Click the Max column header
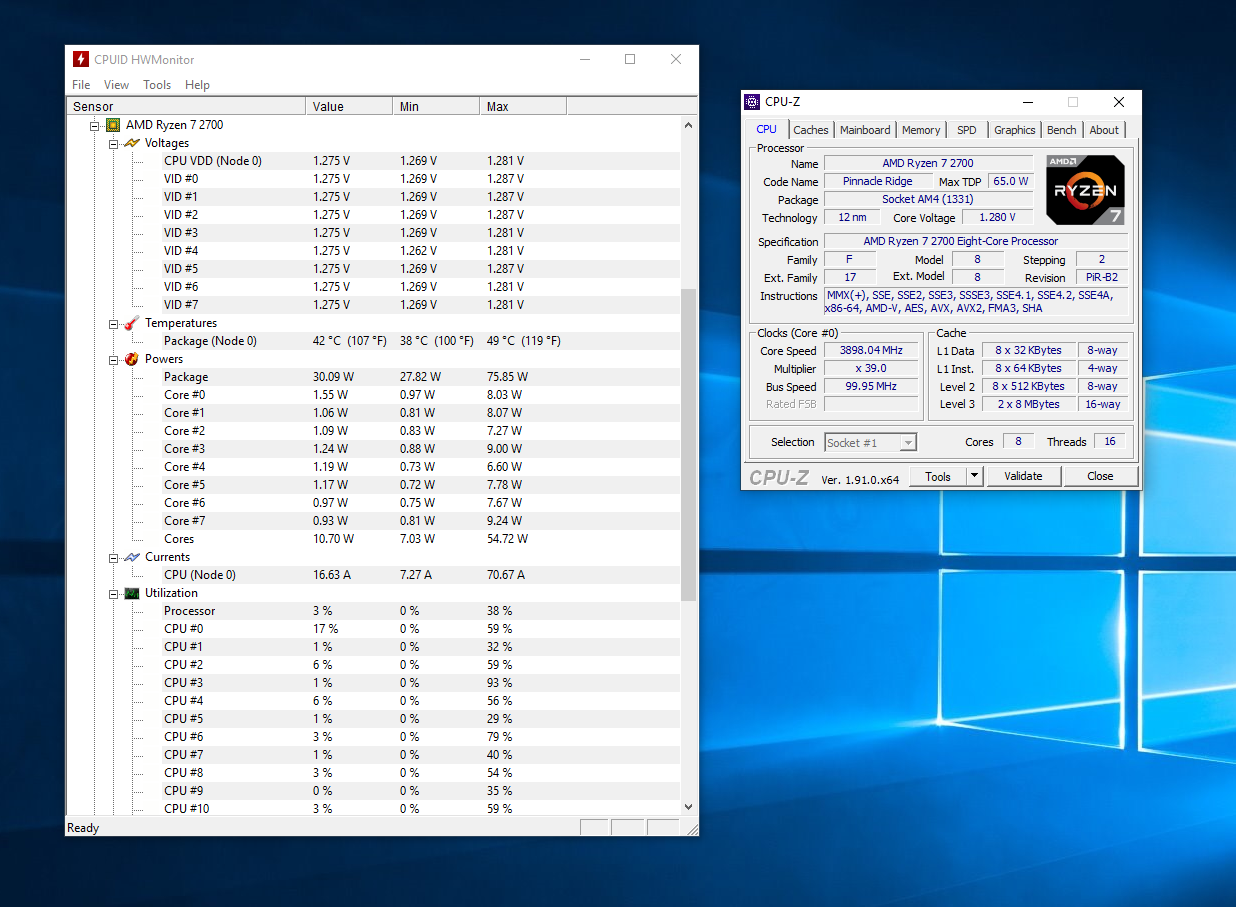The image size is (1236, 907). pyautogui.click(x=523, y=106)
